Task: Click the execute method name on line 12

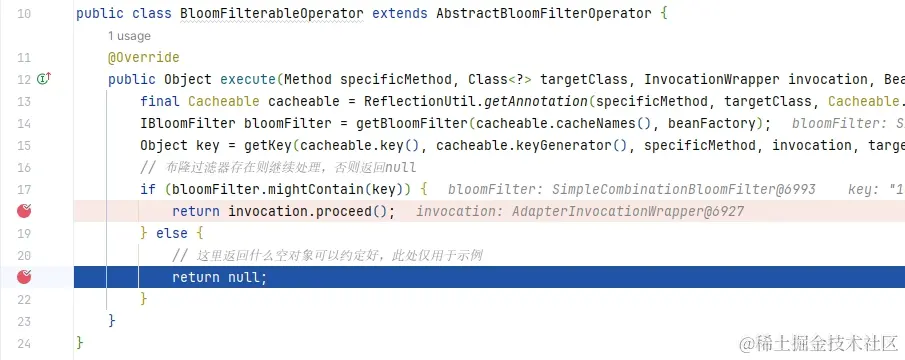Action: (248, 80)
